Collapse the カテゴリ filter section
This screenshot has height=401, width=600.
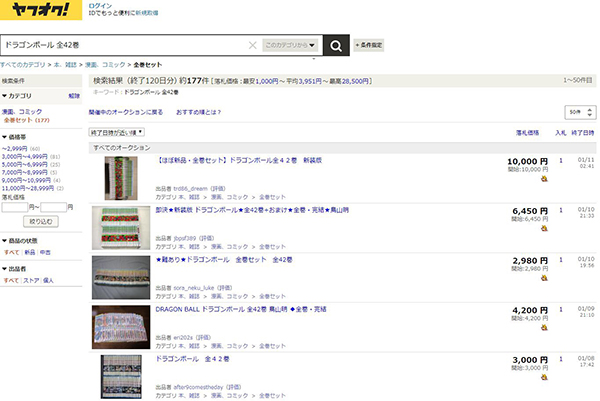tap(17, 96)
